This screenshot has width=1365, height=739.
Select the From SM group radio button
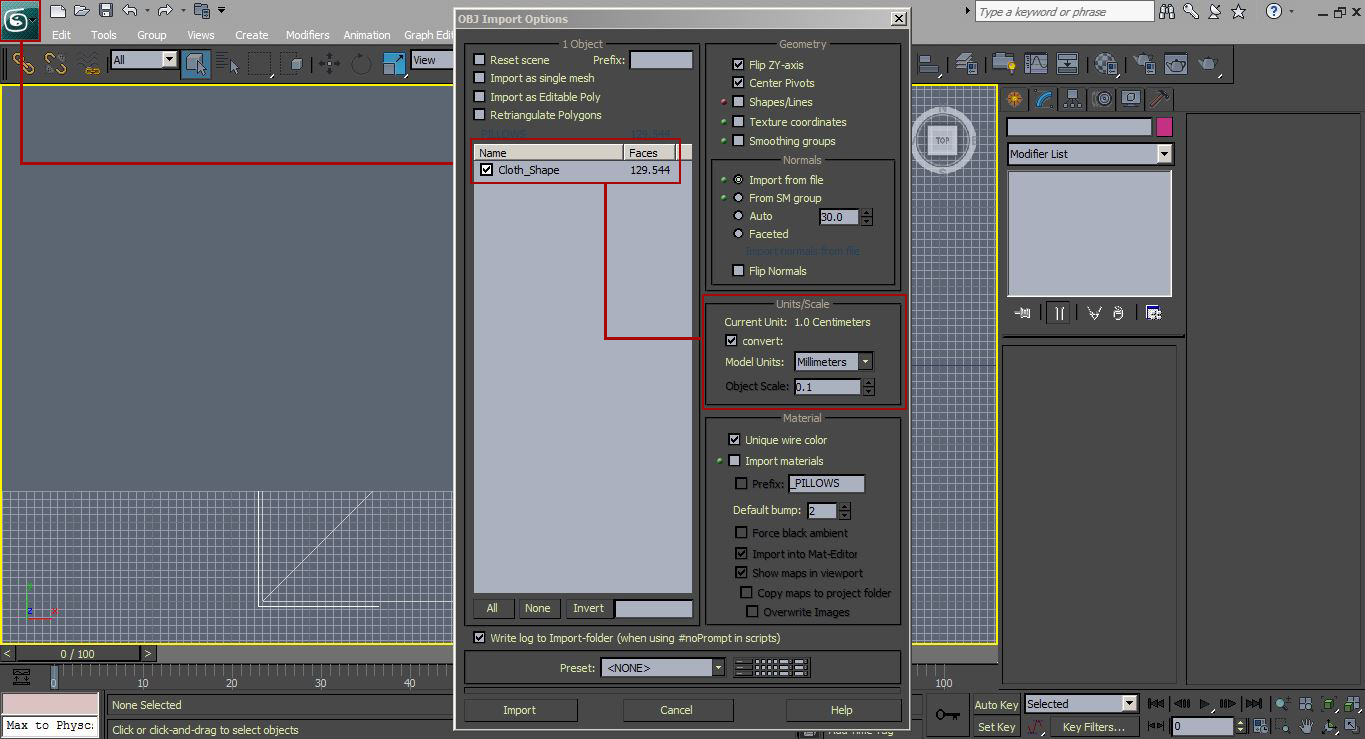[x=738, y=198]
